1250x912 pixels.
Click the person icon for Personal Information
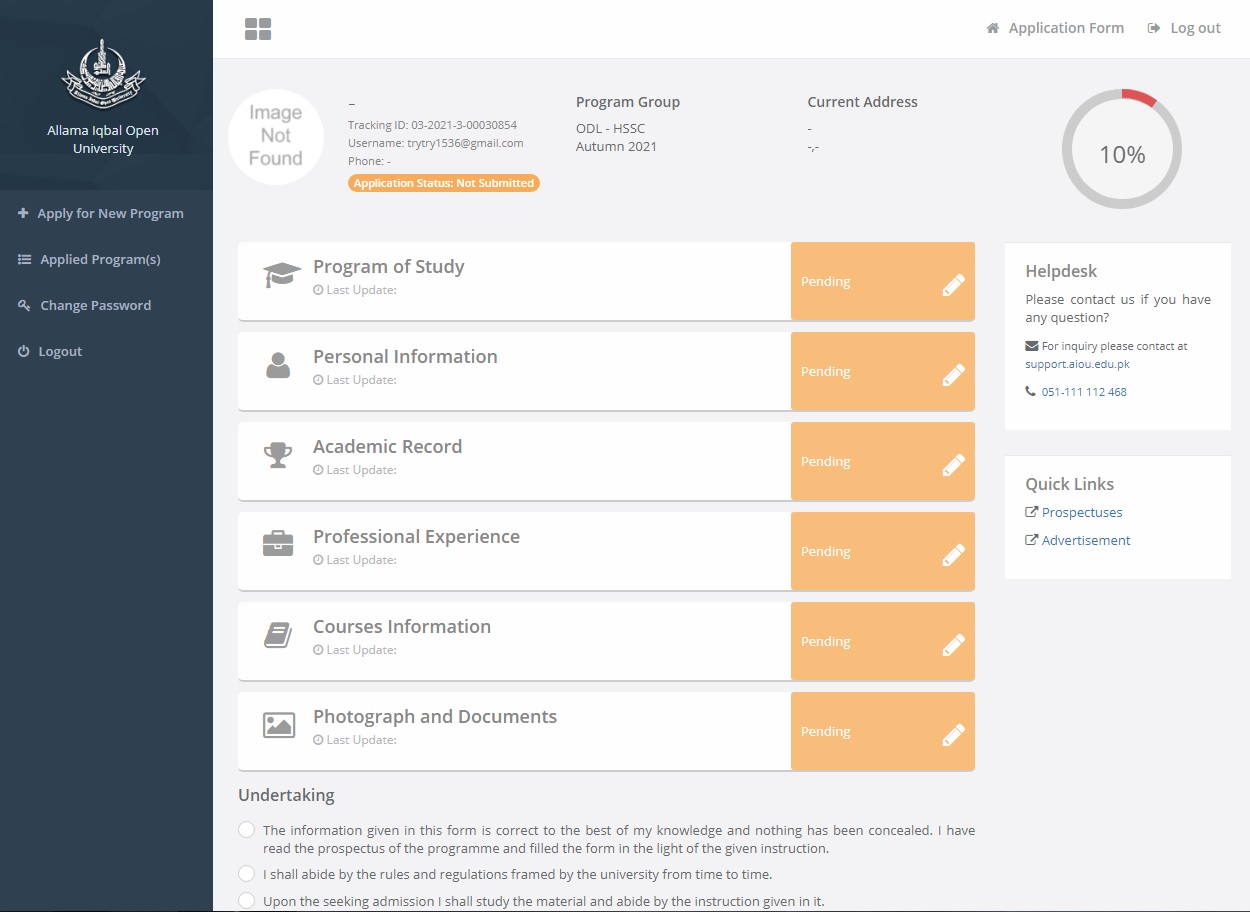278,365
